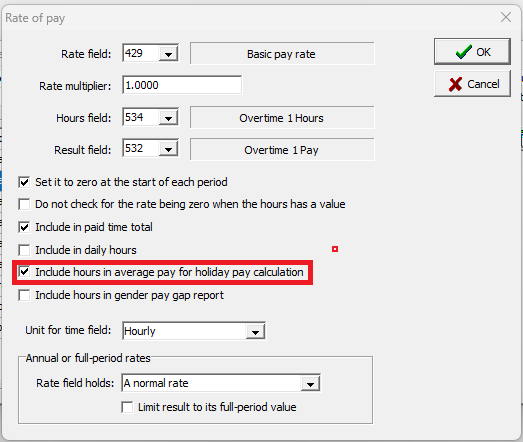The image size is (523, 442).
Task: Click the small red square marker
Action: [x=335, y=249]
